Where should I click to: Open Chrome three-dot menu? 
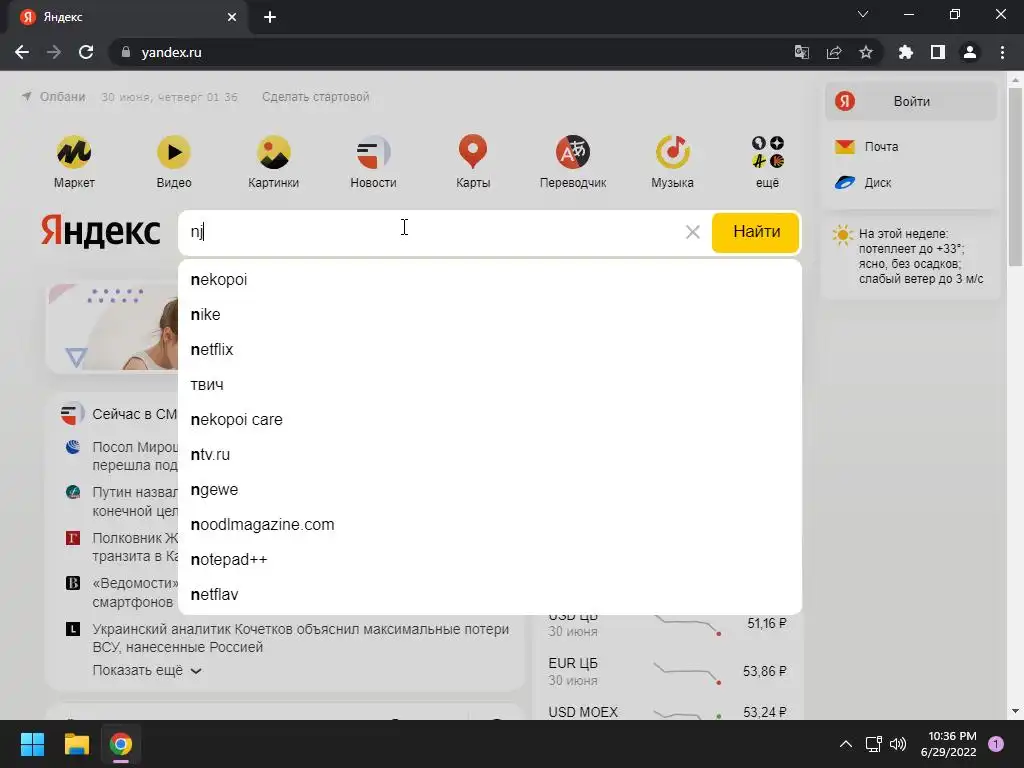[x=1002, y=52]
